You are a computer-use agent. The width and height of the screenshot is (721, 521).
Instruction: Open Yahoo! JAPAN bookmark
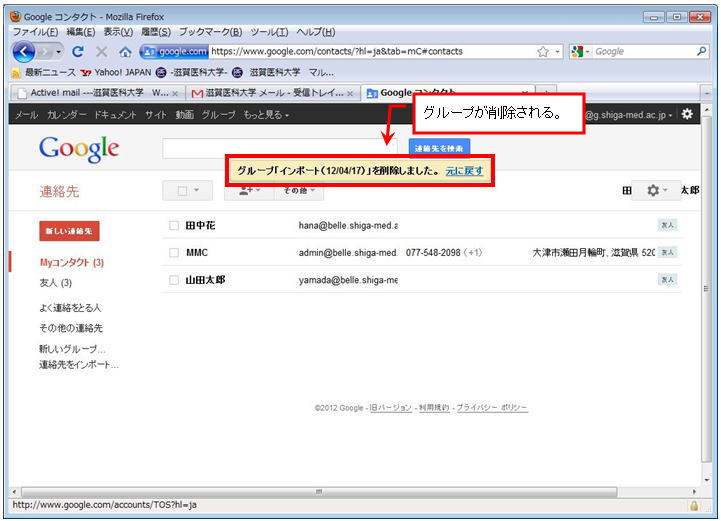tap(116, 73)
